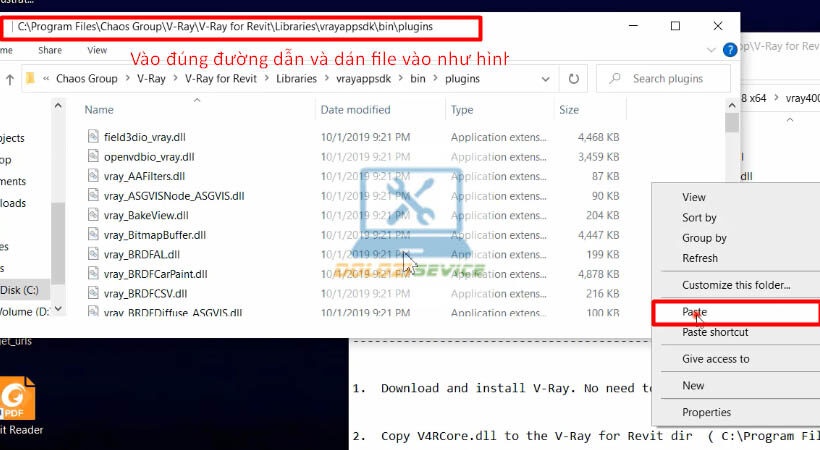Sort files by the Type column
The width and height of the screenshot is (820, 450).
pyautogui.click(x=462, y=110)
